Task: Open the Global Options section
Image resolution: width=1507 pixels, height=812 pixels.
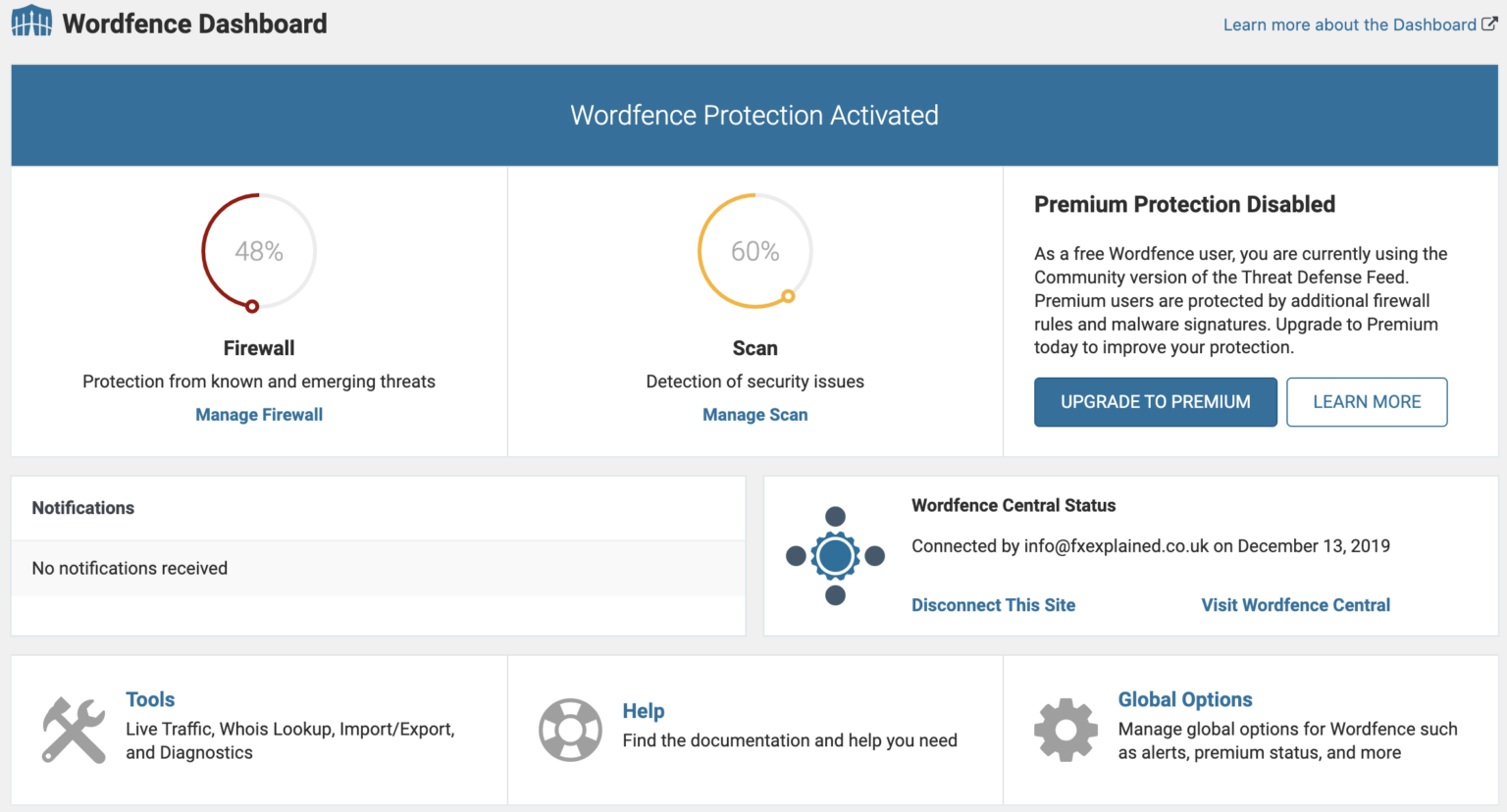Action: coord(1184,699)
